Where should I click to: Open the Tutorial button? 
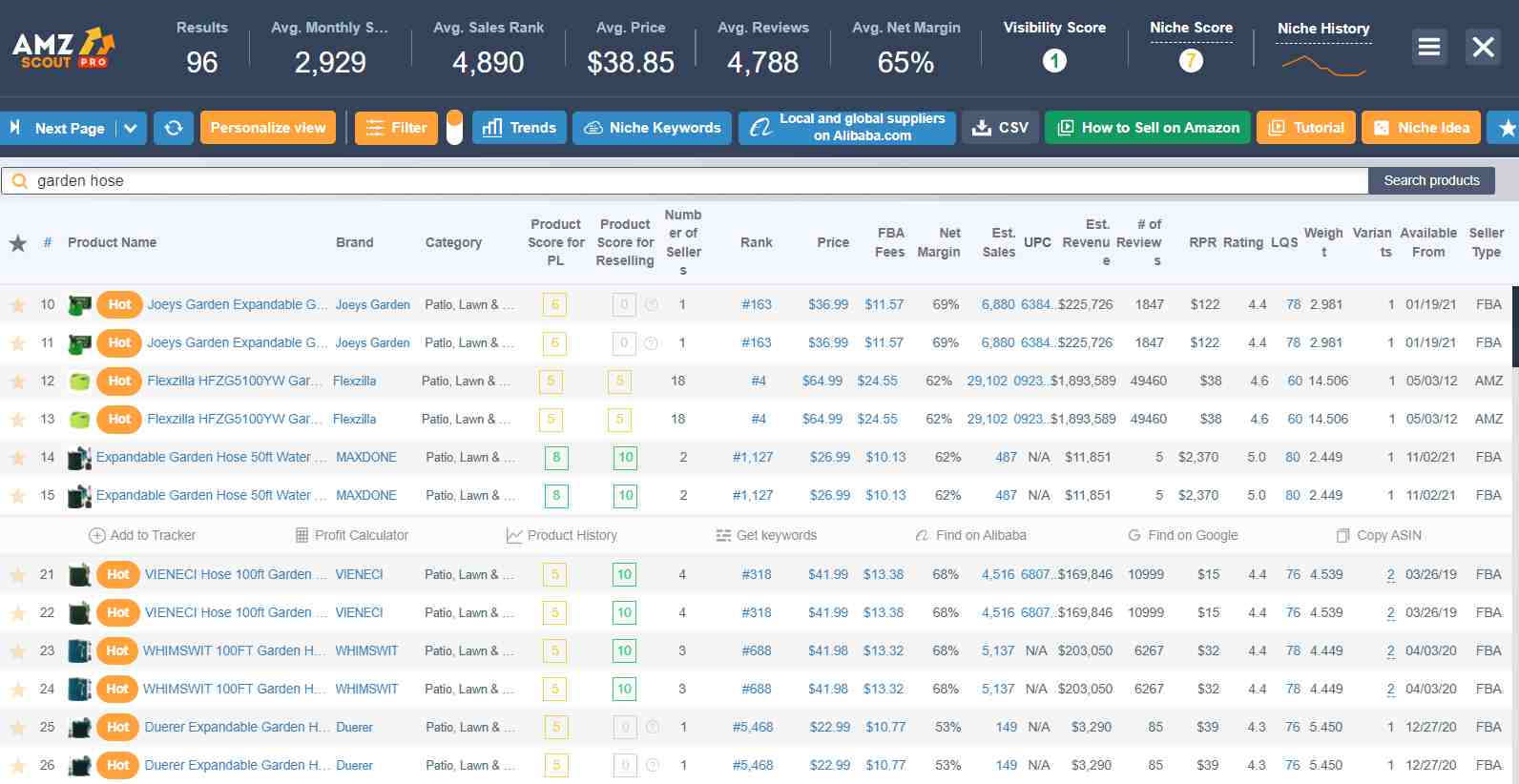point(1306,128)
